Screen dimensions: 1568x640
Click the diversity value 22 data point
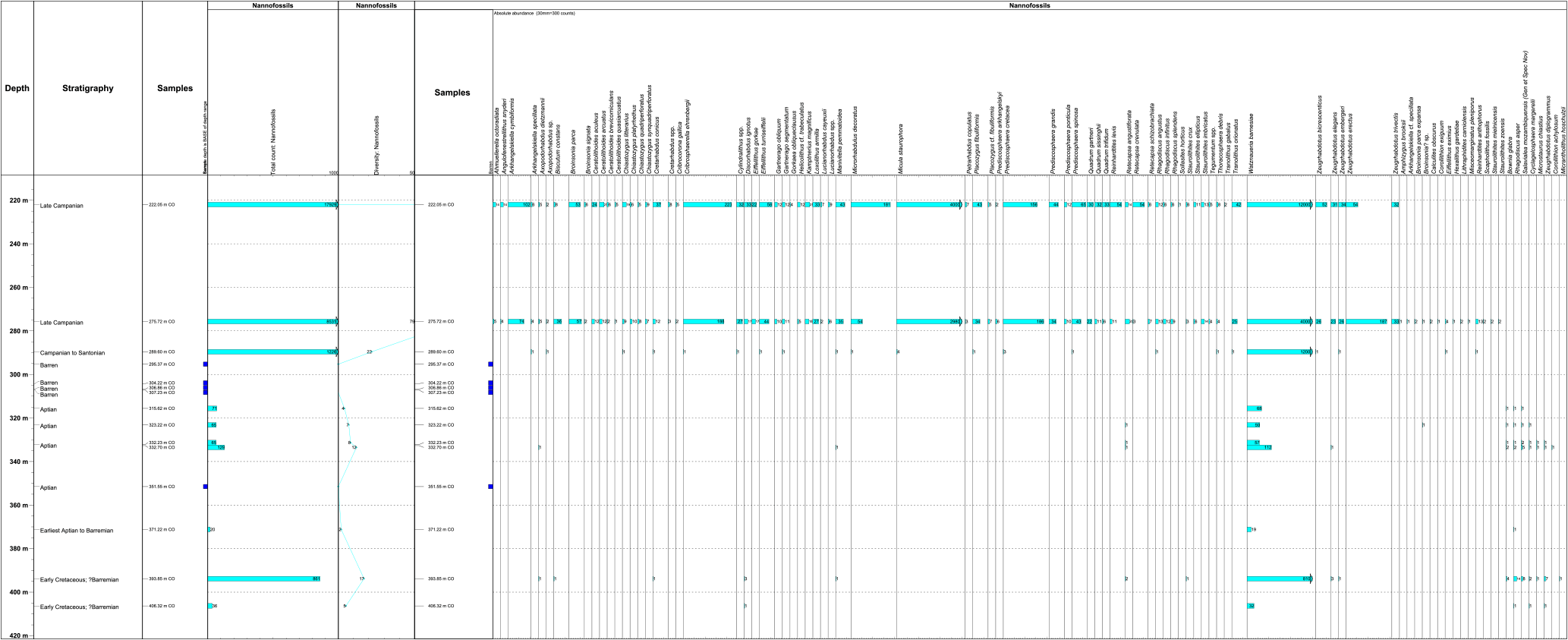tap(369, 352)
